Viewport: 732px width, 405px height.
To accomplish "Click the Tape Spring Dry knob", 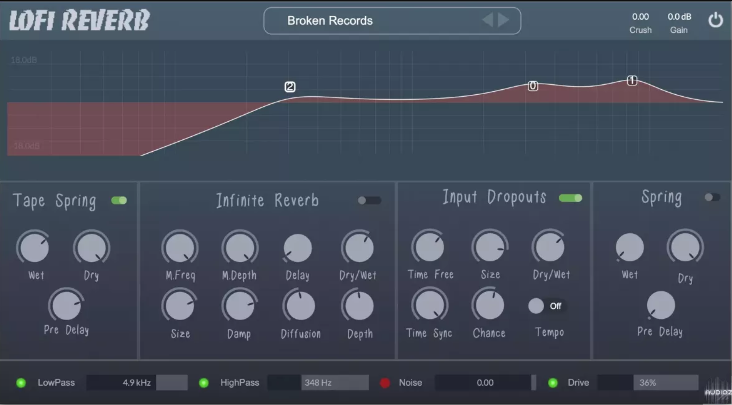I will (91, 248).
